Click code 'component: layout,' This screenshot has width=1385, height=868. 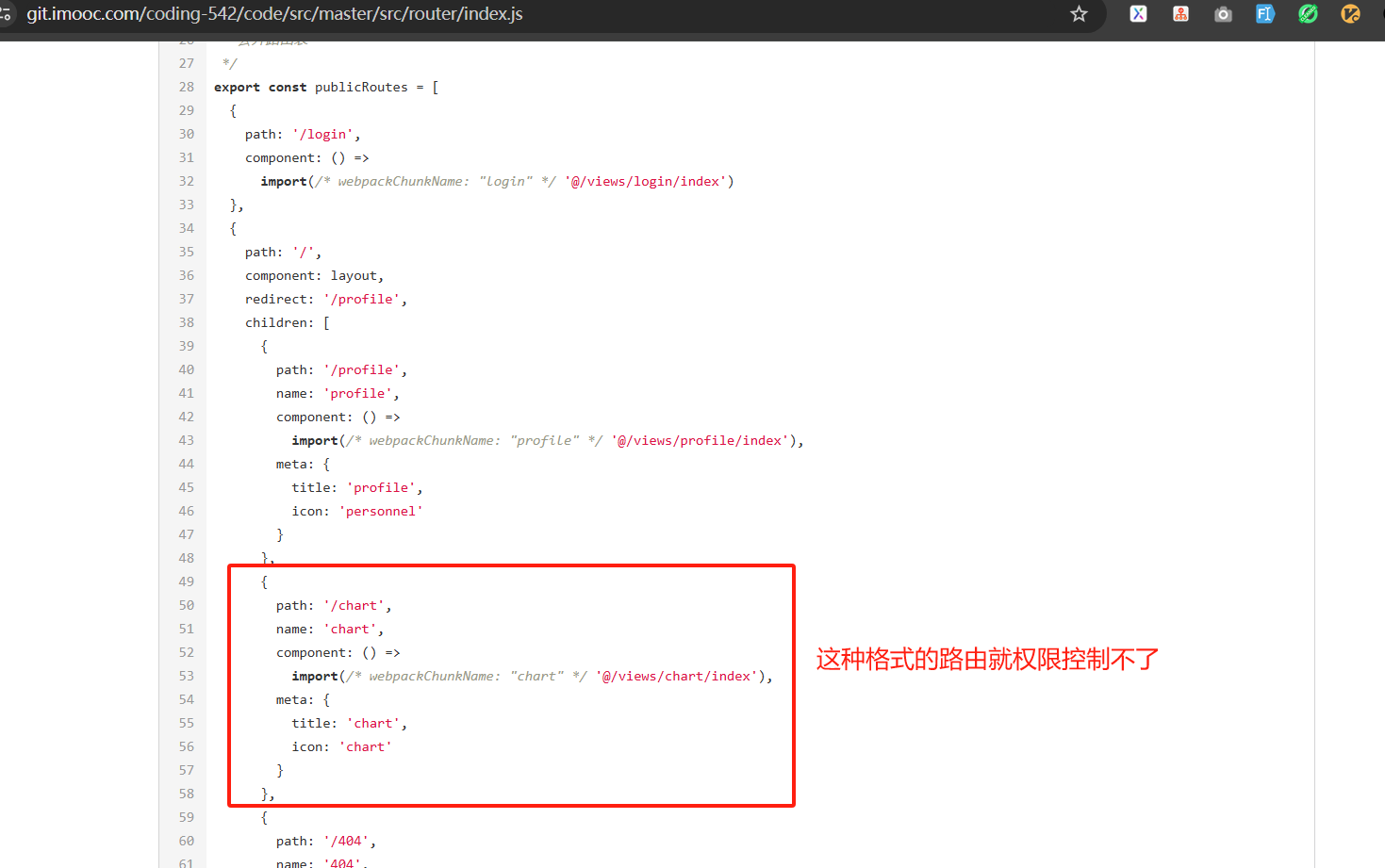314,275
